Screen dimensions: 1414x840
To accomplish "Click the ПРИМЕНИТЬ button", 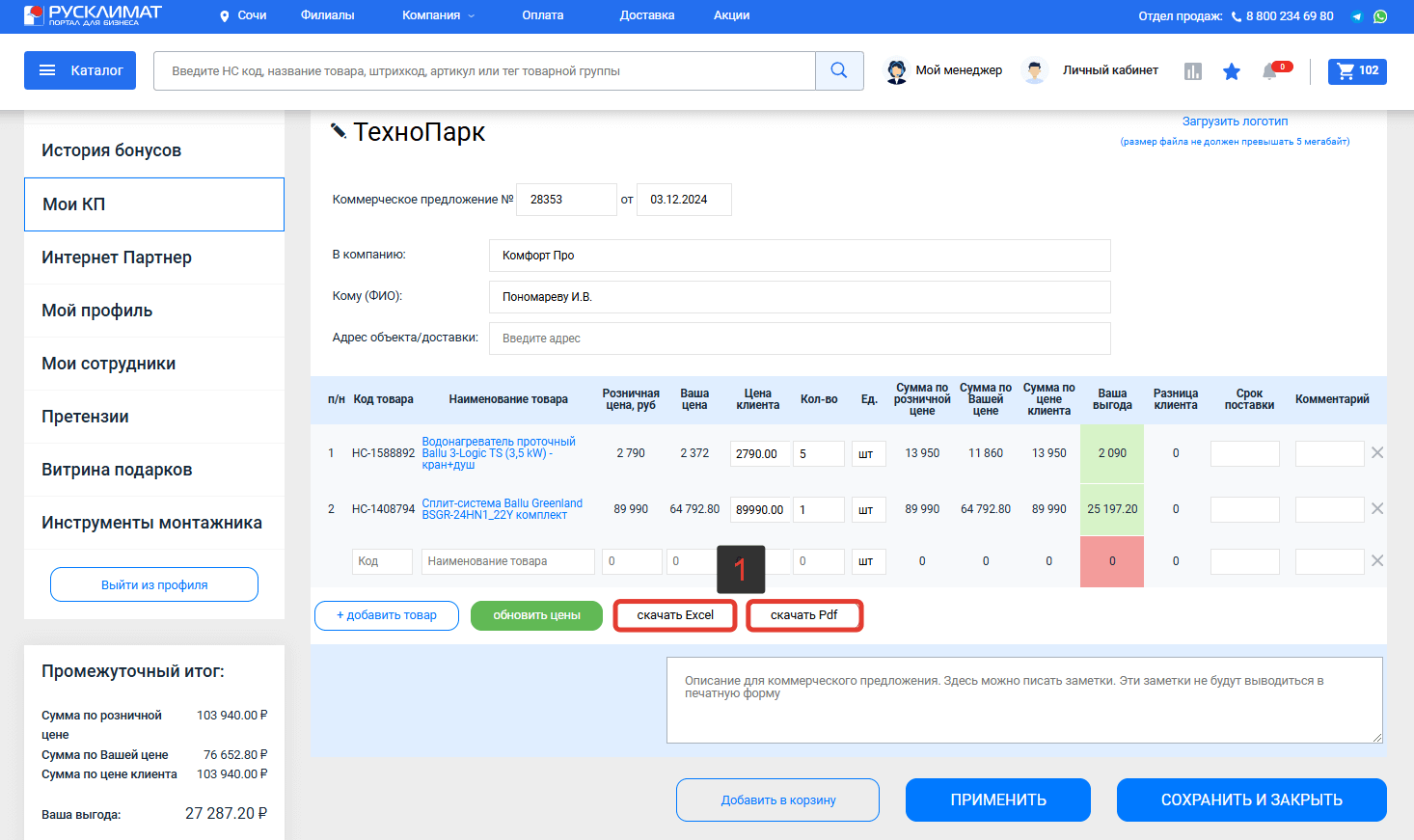I will [x=998, y=800].
